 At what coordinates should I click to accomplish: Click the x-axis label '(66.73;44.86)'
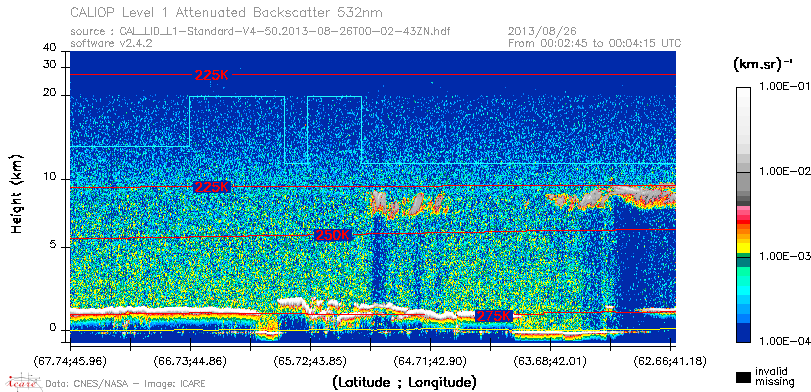point(190,360)
